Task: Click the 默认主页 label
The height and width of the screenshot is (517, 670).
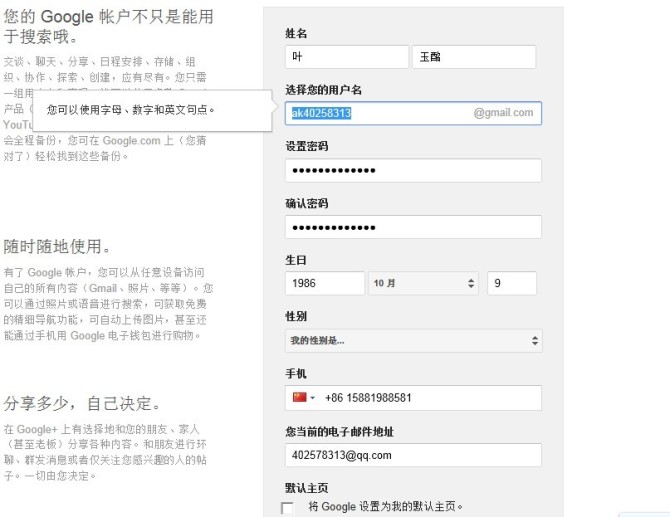Action: pyautogui.click(x=307, y=488)
